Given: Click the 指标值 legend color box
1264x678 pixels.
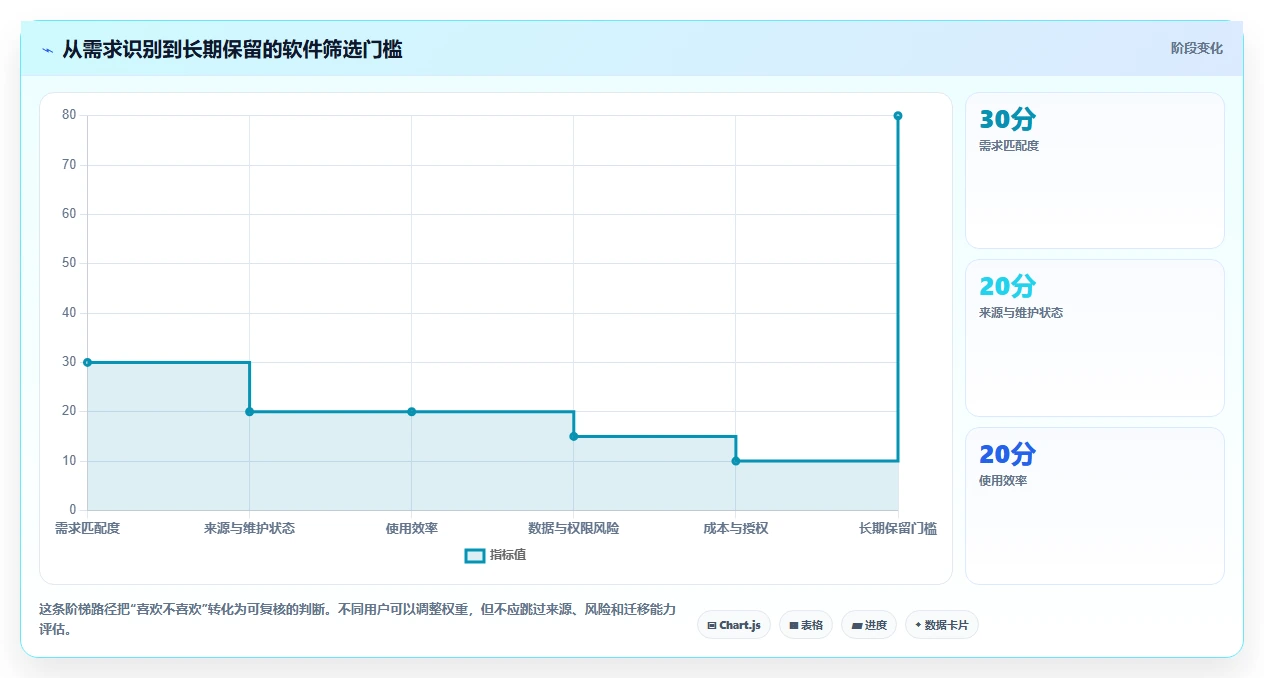Looking at the screenshot, I should (x=475, y=555).
